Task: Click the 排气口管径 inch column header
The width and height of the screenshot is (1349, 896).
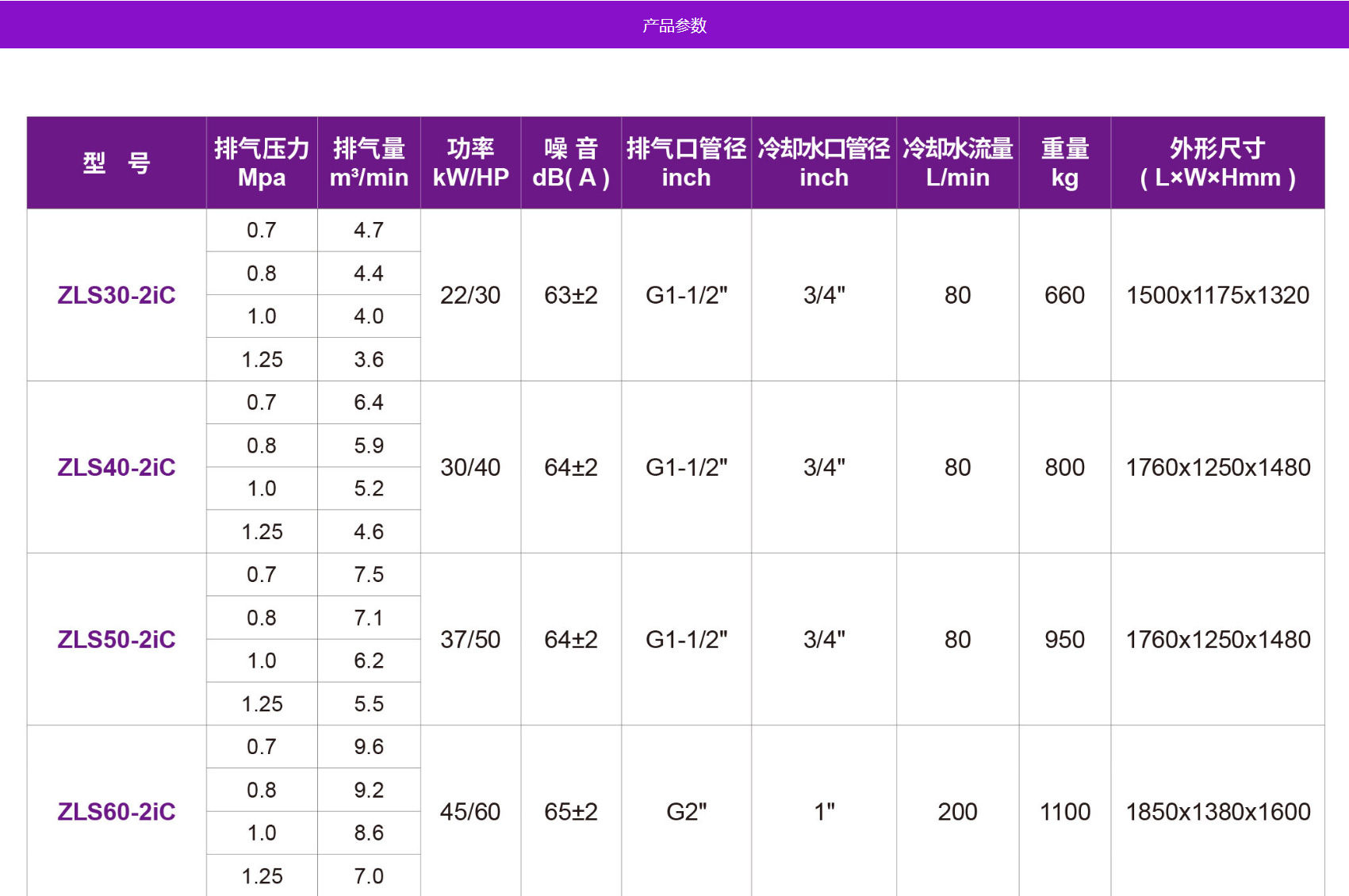Action: 686,163
